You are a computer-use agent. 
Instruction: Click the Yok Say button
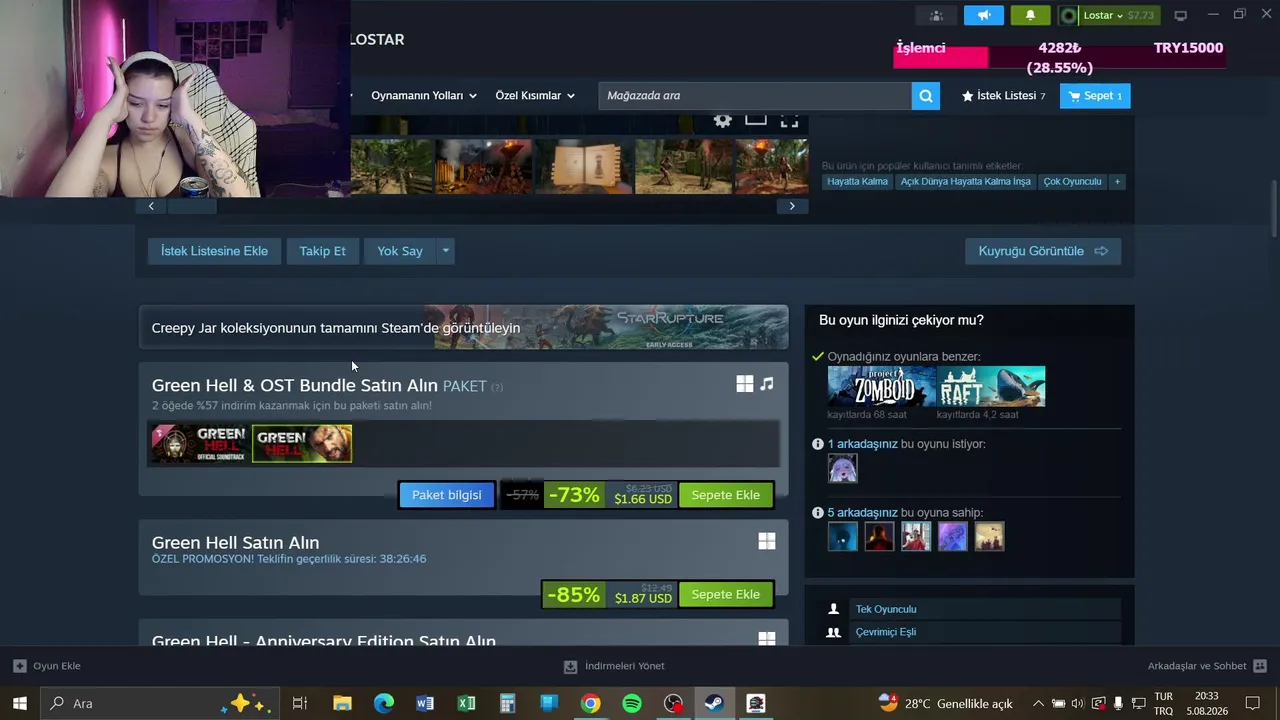click(400, 251)
